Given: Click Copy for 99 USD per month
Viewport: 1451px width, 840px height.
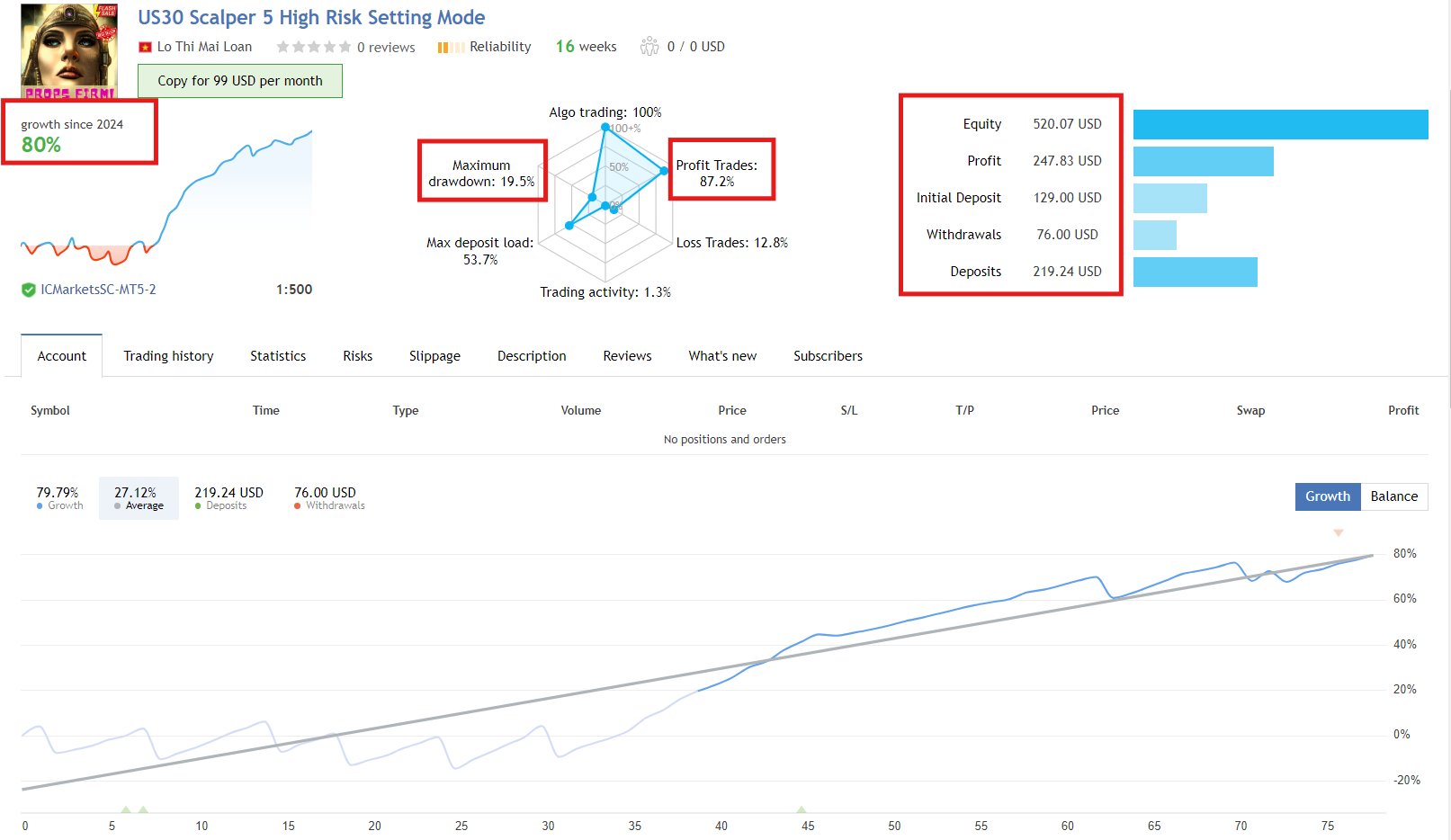Looking at the screenshot, I should point(240,81).
